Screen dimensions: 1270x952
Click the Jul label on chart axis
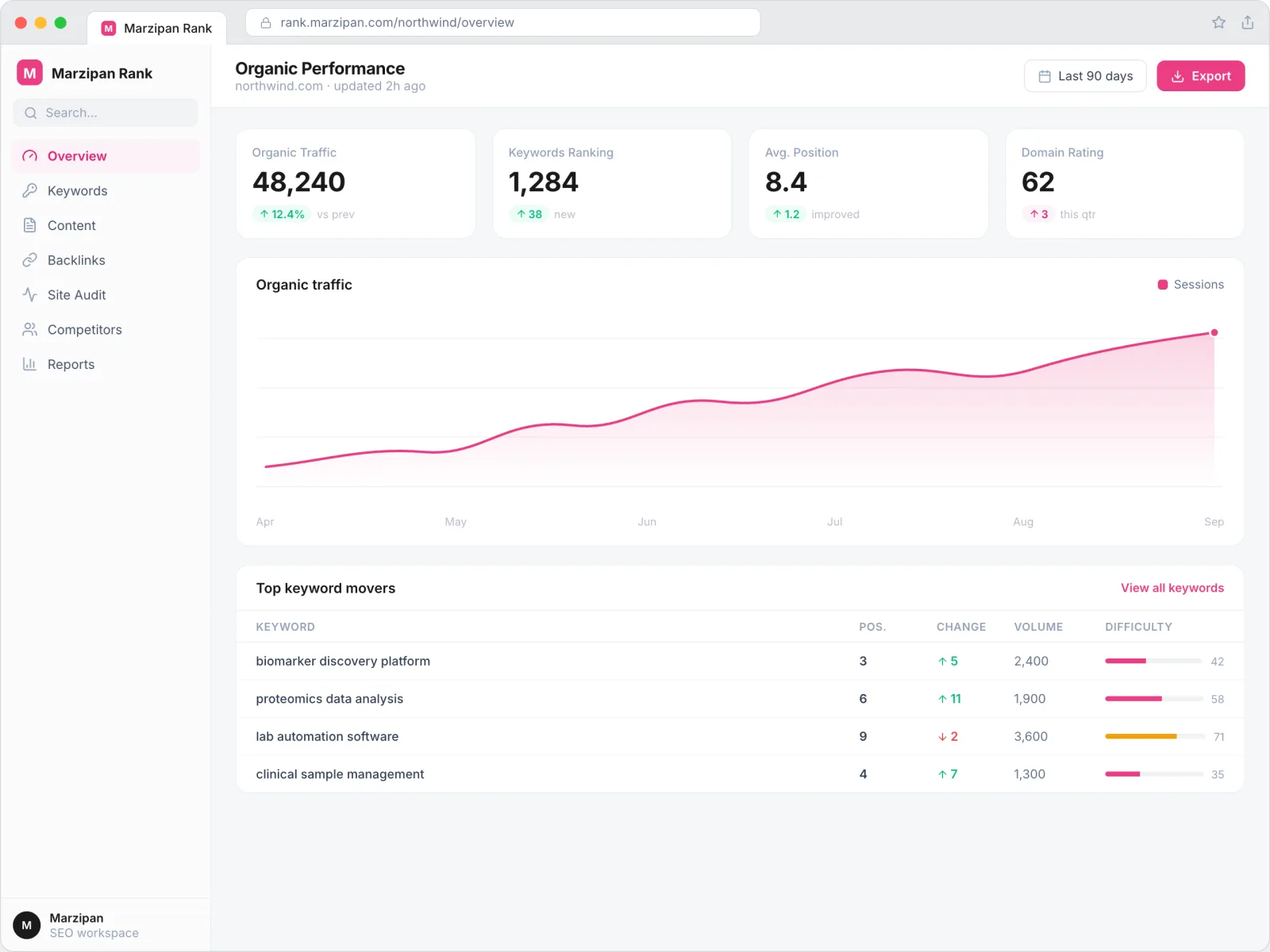coord(834,522)
